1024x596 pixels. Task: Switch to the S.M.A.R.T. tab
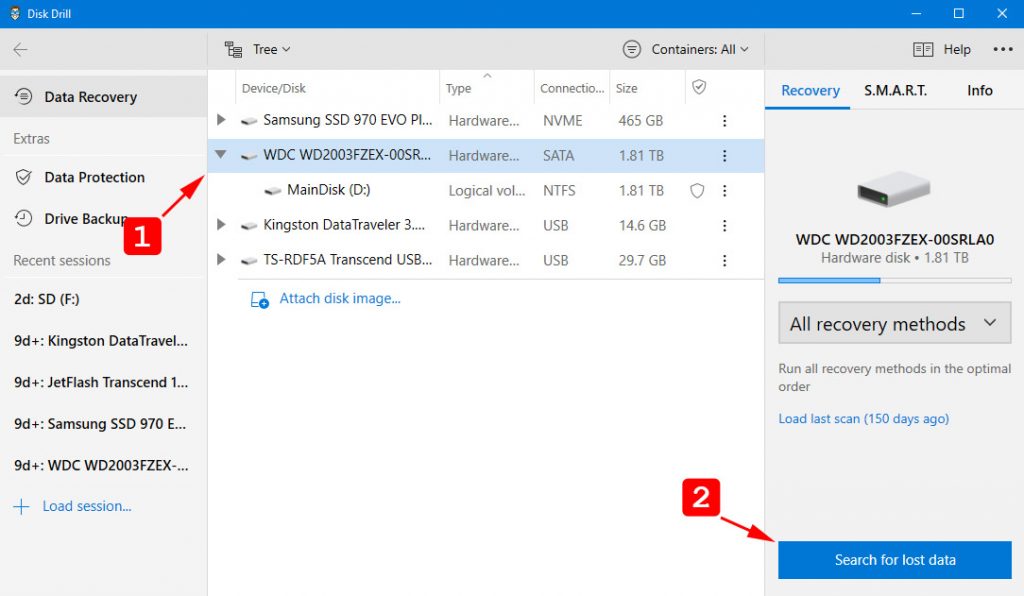(895, 90)
